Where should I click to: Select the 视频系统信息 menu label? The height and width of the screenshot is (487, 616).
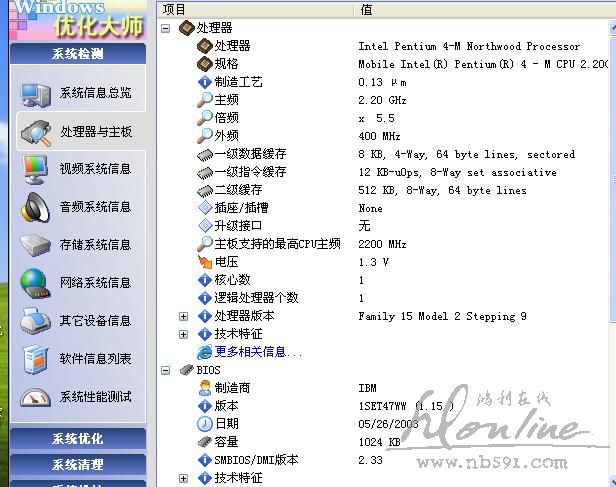95,169
